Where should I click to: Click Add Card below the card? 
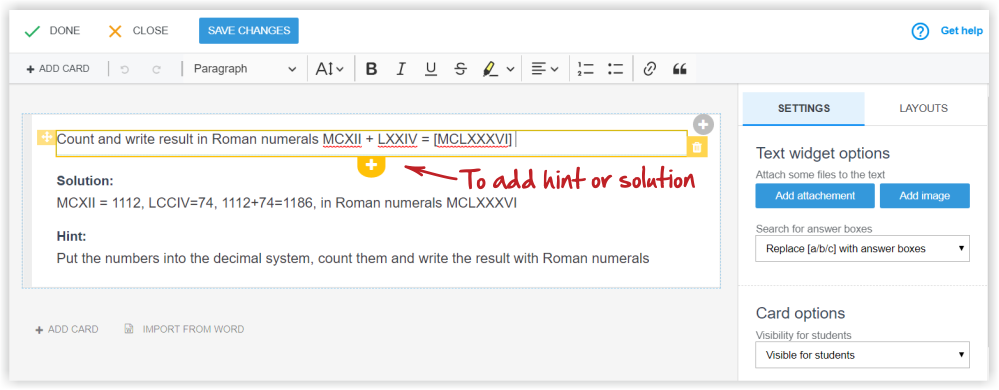click(67, 329)
